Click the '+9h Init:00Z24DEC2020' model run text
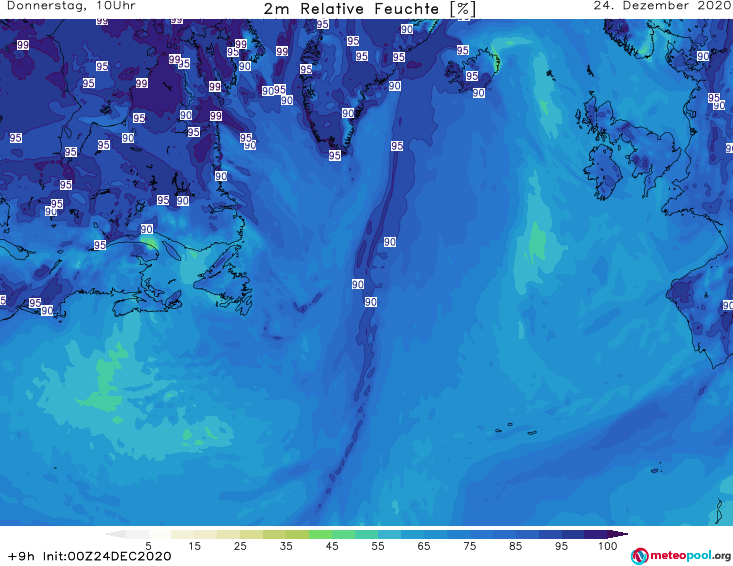Viewport: 733px width, 566px height. point(90,557)
